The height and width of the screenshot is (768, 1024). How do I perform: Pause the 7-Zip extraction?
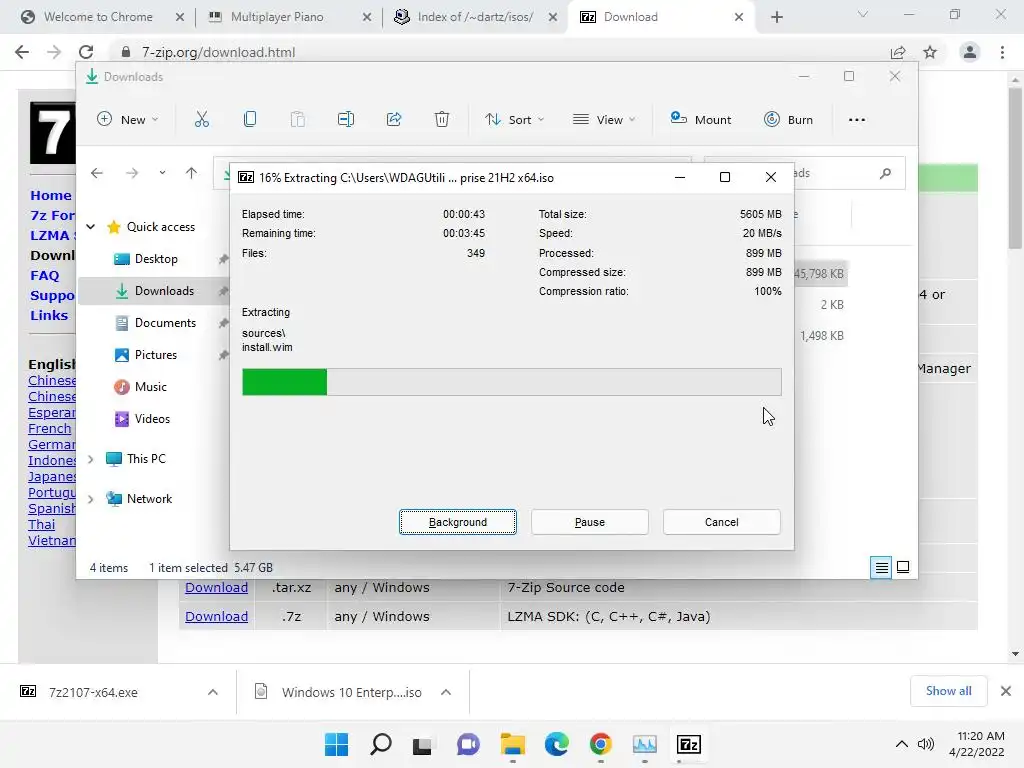point(590,522)
